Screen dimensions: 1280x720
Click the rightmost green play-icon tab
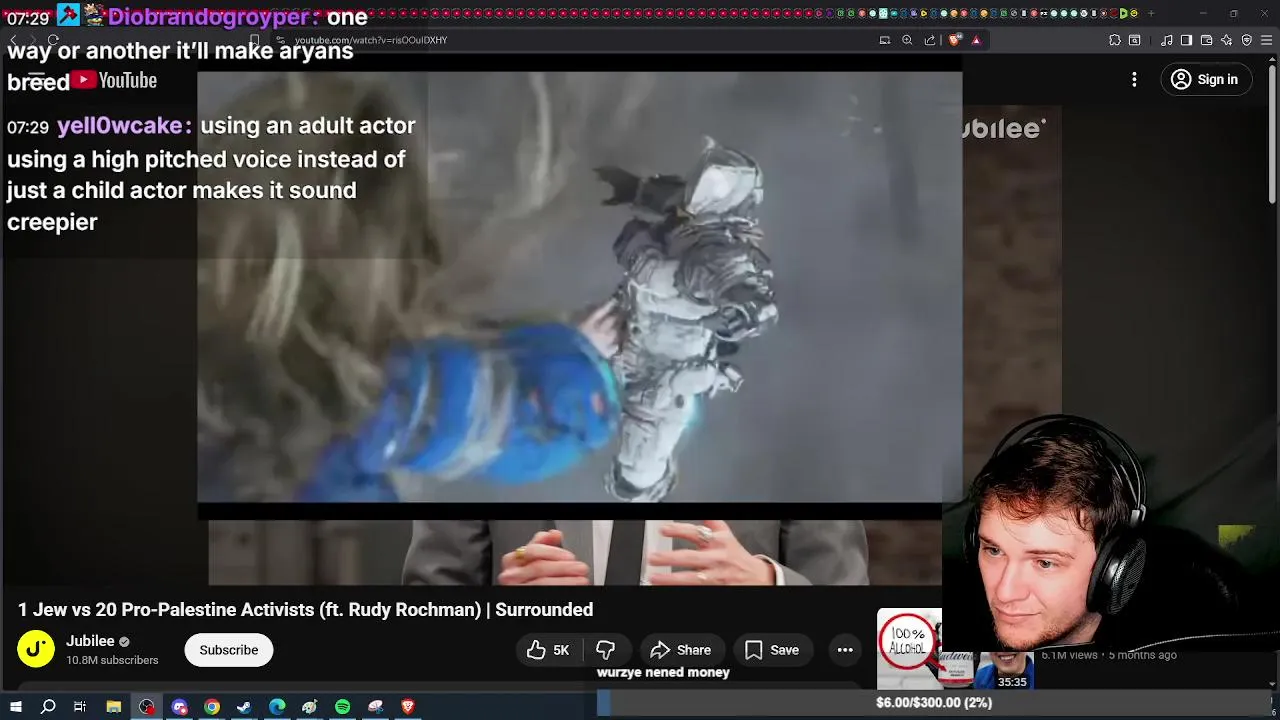point(1123,13)
